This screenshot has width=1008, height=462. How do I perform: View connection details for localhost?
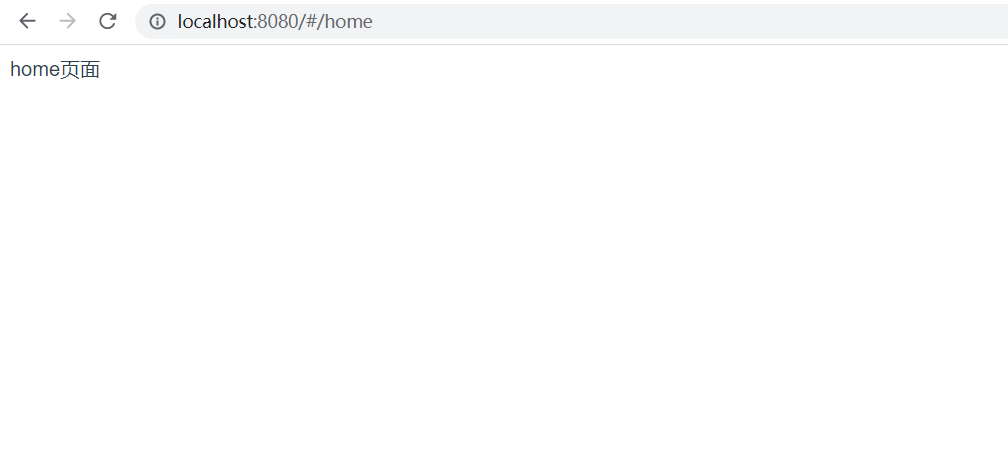[x=158, y=21]
